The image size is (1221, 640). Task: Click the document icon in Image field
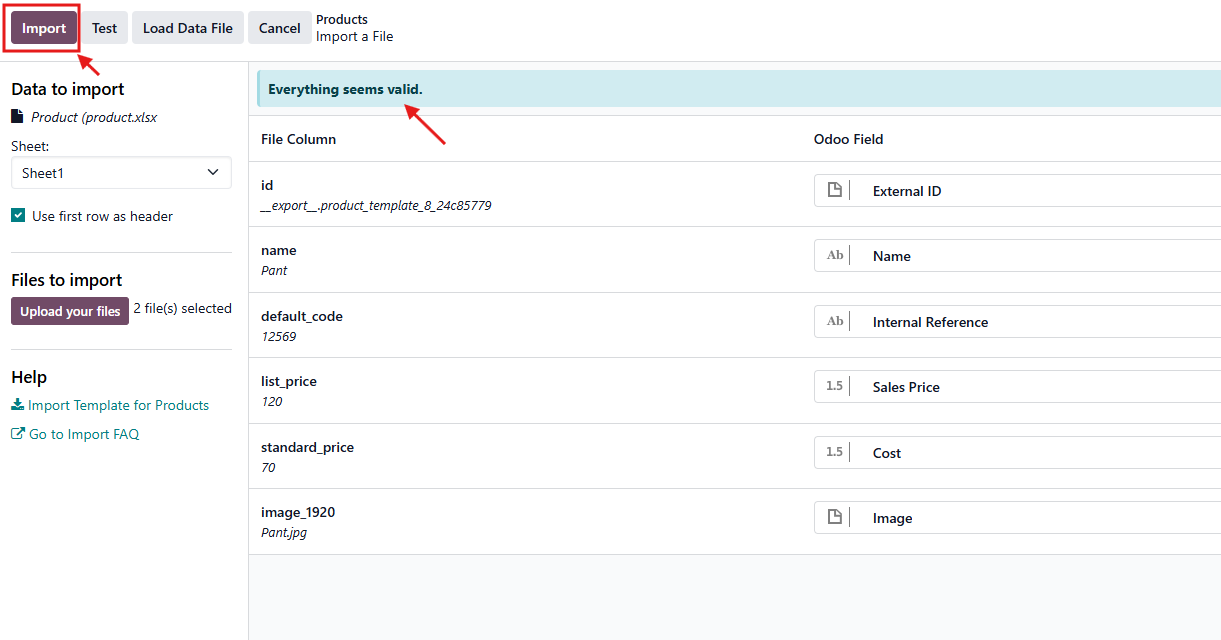pyautogui.click(x=835, y=518)
